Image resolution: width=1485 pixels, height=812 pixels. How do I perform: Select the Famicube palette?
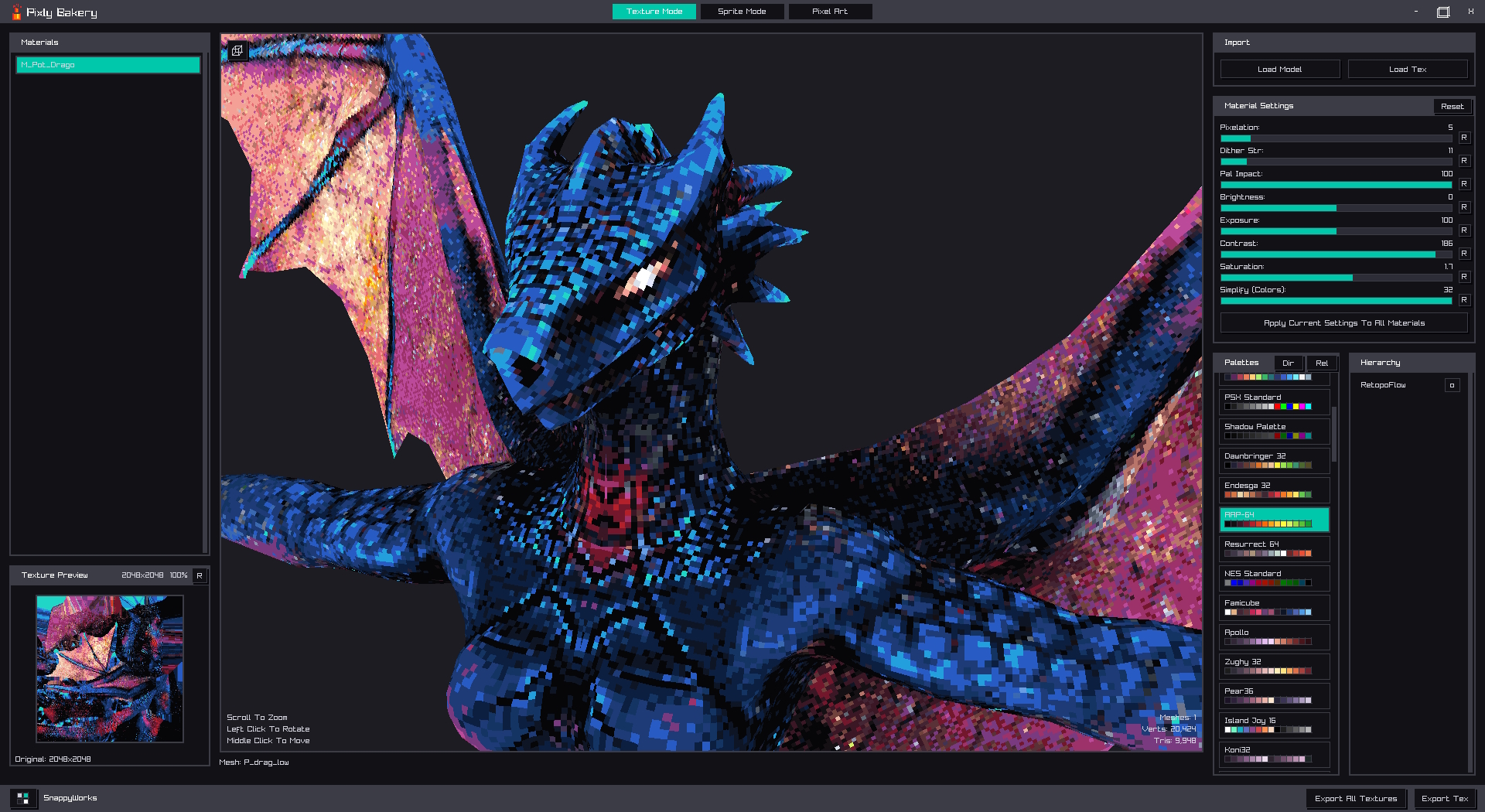pyautogui.click(x=1275, y=607)
